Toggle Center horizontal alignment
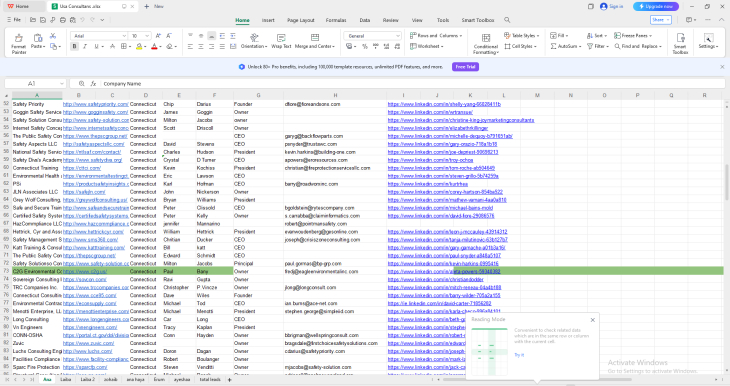 tap(201, 47)
